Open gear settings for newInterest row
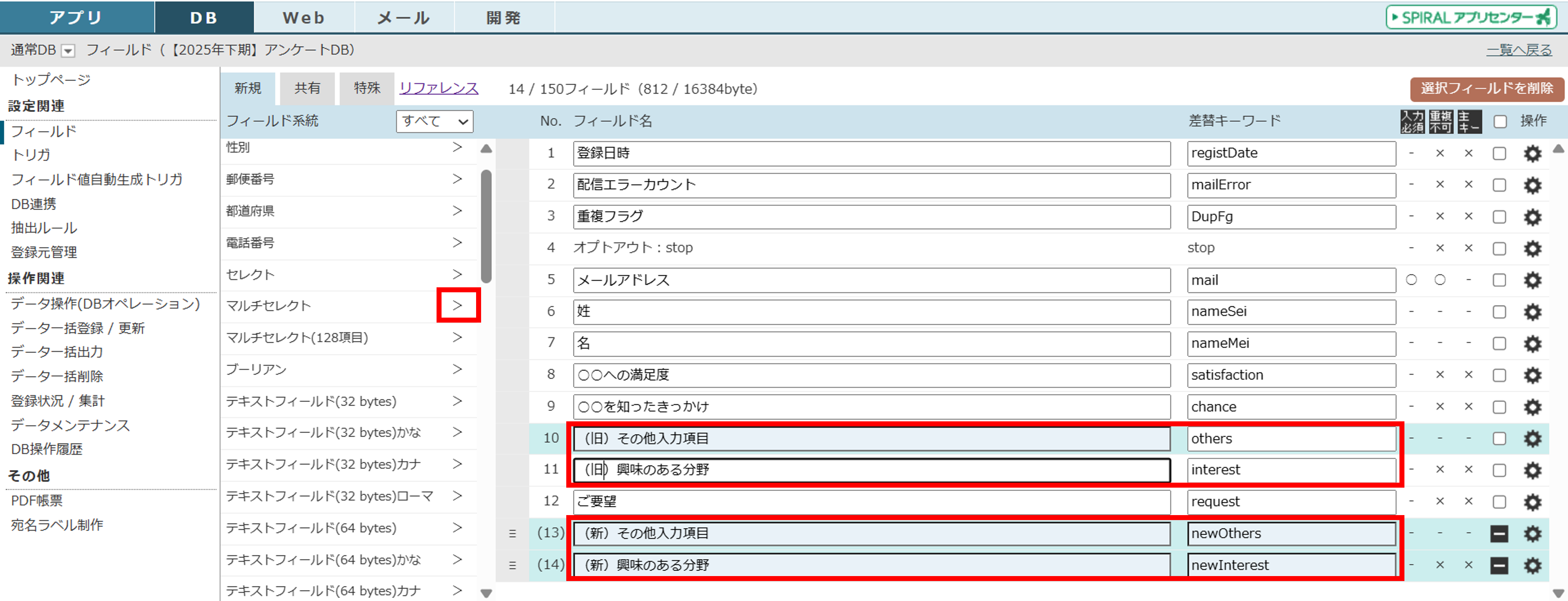 point(1532,565)
